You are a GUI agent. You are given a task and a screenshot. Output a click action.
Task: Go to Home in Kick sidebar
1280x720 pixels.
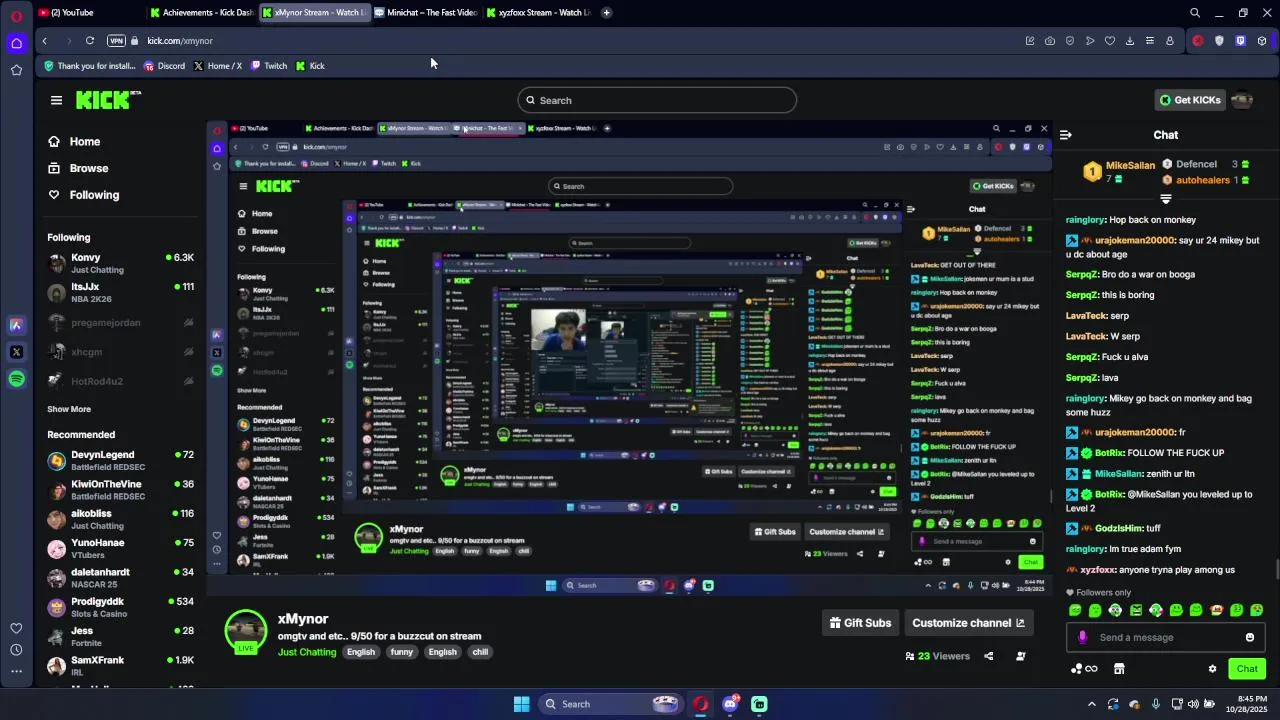click(75, 142)
